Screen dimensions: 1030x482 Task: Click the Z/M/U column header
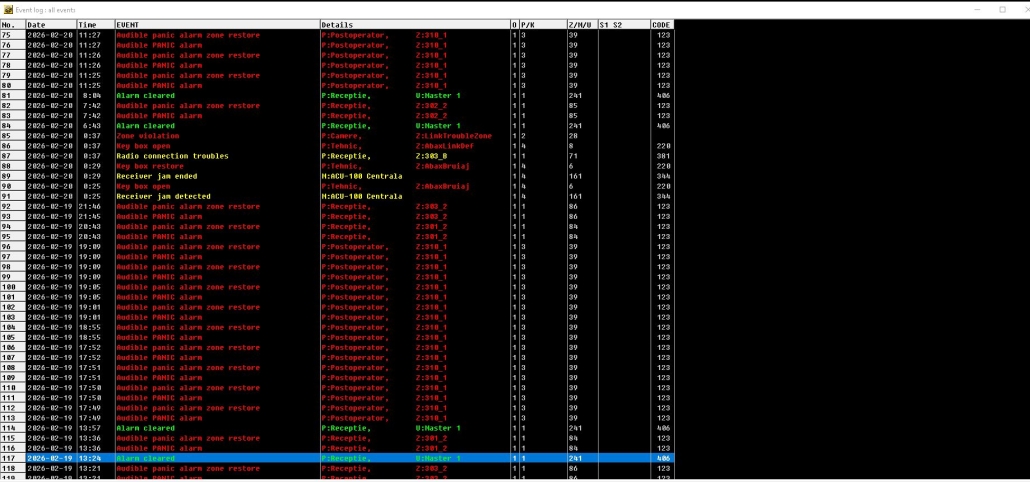(579, 24)
